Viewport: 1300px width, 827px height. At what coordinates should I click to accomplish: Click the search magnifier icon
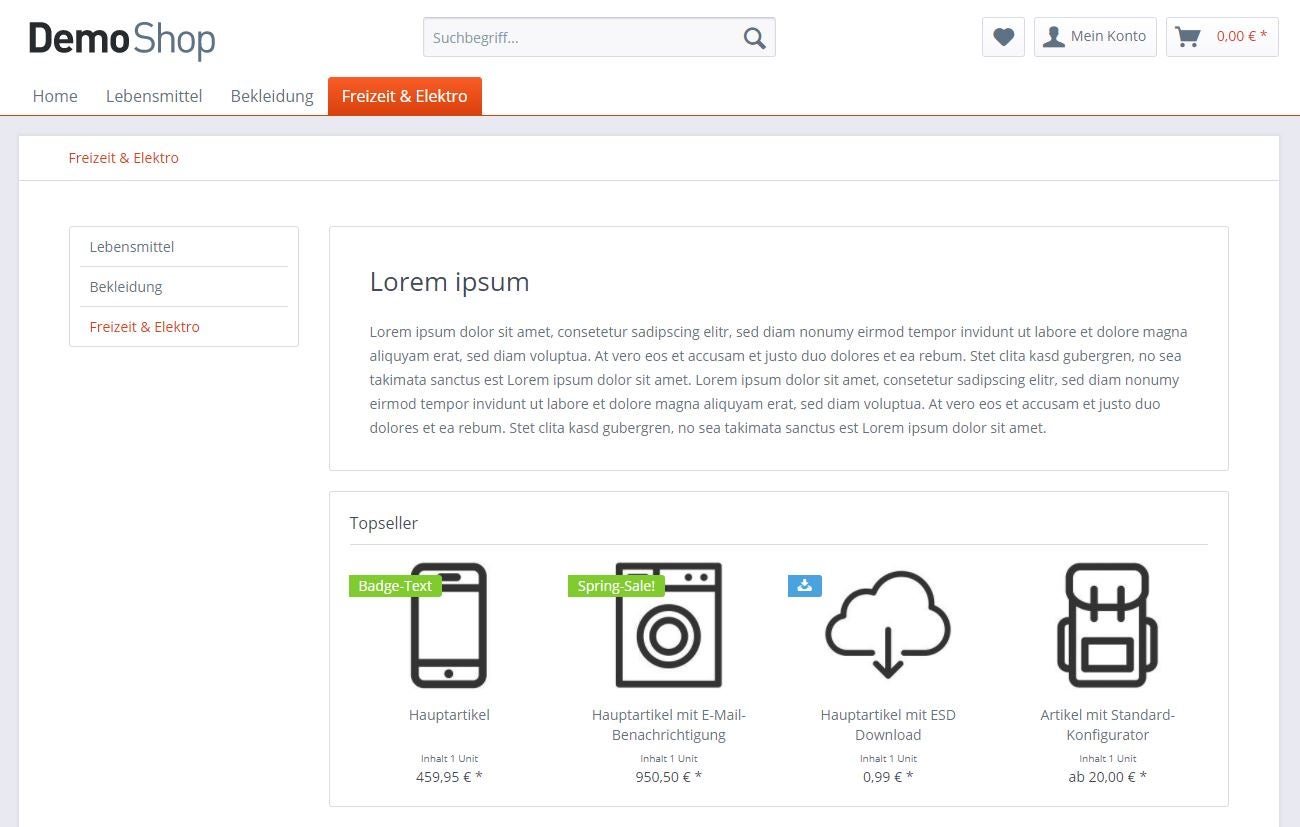pos(755,38)
